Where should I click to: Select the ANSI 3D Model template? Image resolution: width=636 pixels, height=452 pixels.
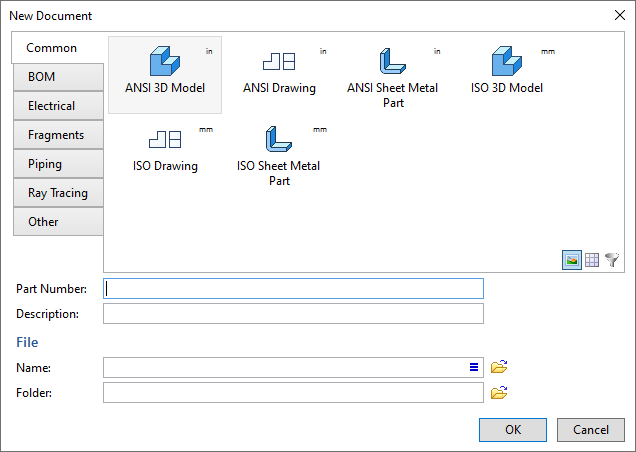point(165,75)
